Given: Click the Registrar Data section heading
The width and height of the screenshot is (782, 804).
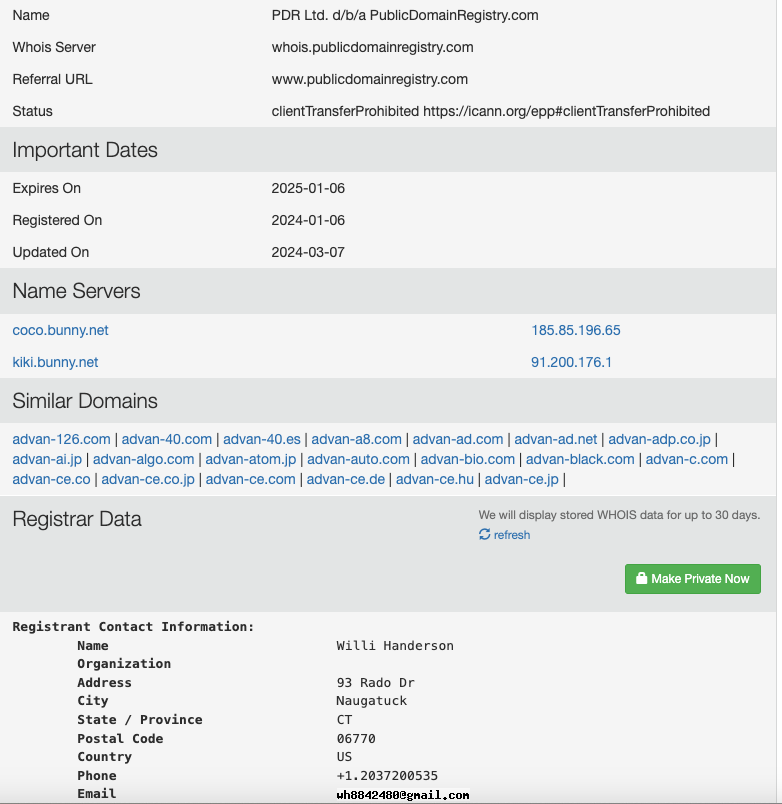Looking at the screenshot, I should pyautogui.click(x=77, y=519).
